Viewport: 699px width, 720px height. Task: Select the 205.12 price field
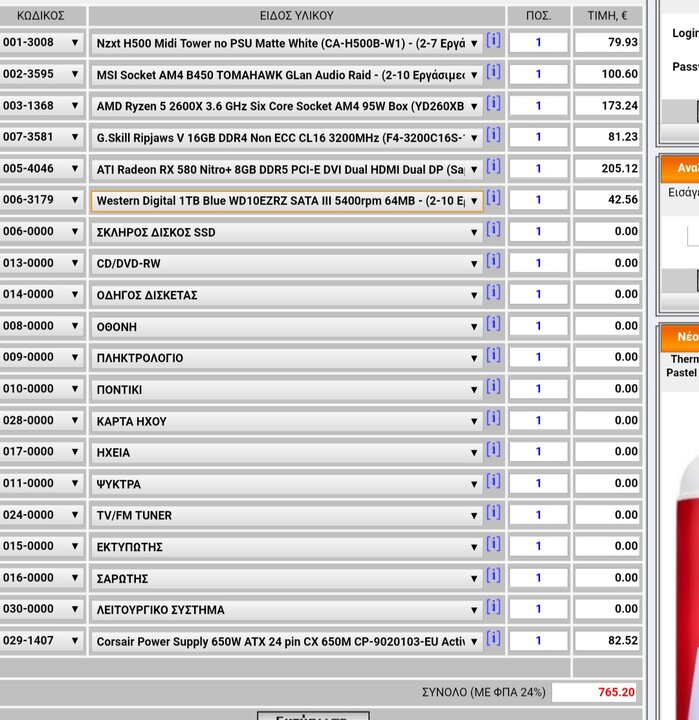coord(607,169)
